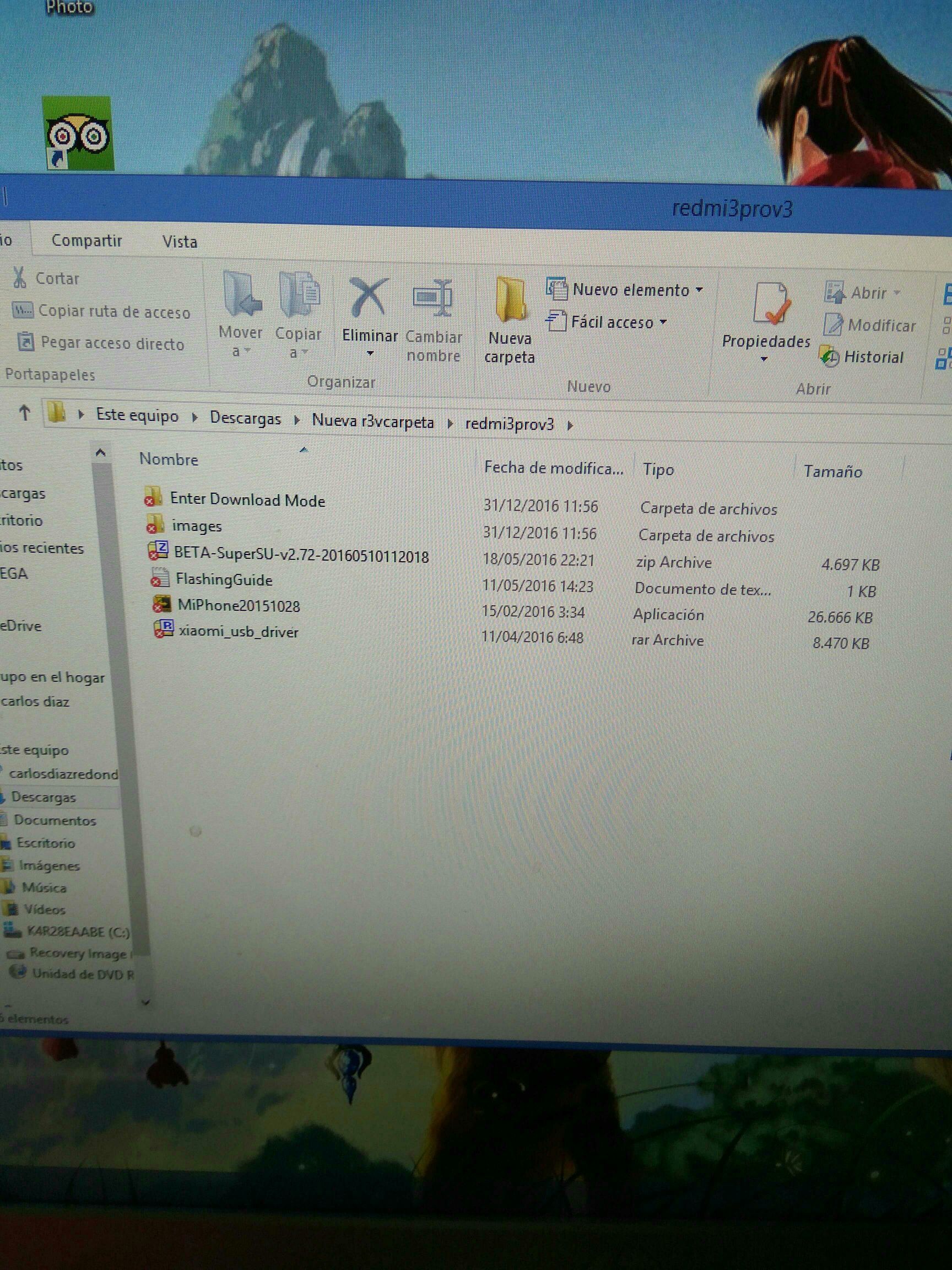Click navigation pane scroll up arrow
Viewport: 952px width, 1270px height.
[100, 453]
